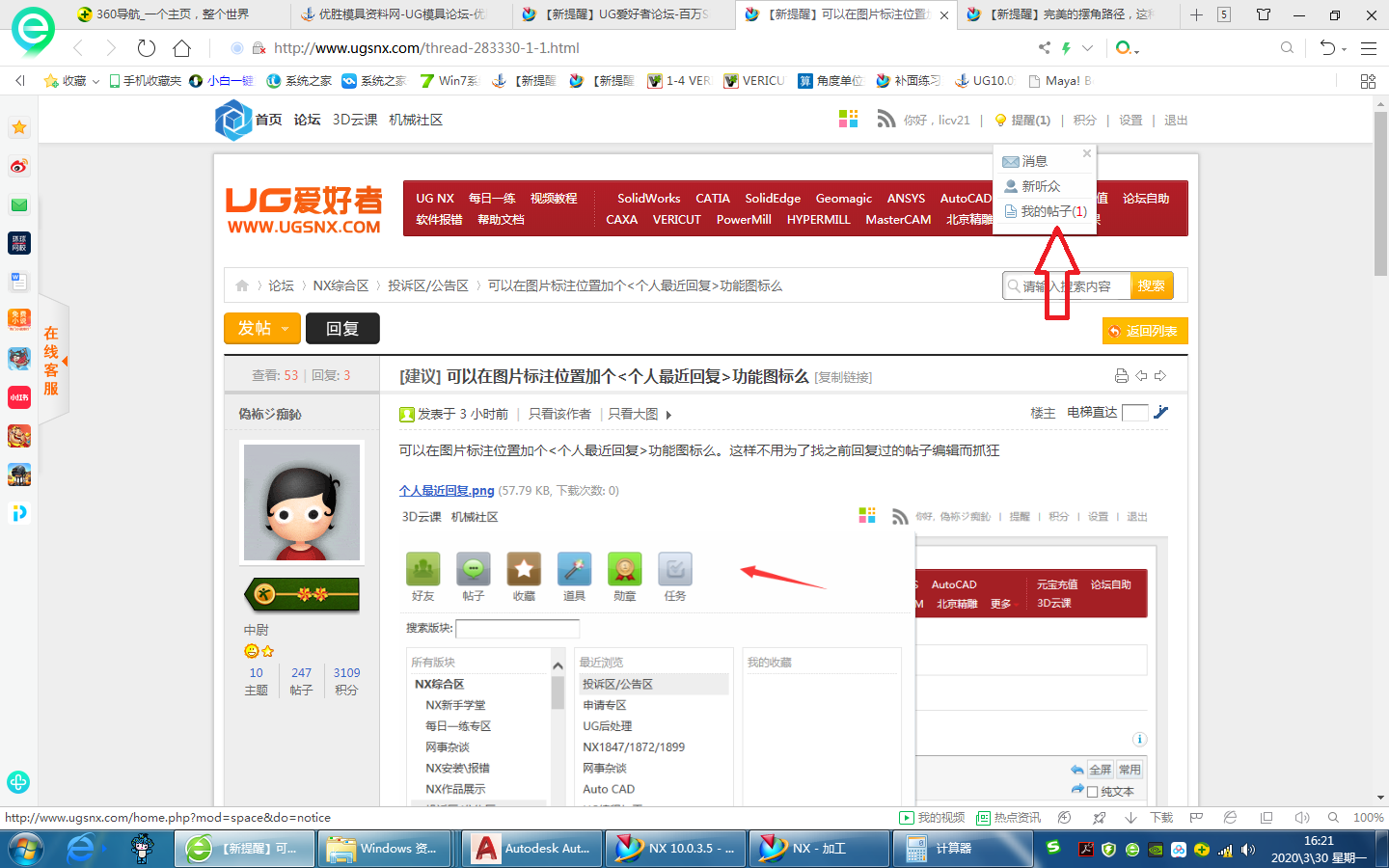Open the browser main menu icon
This screenshot has width=1389, height=868.
pos(1368,48)
